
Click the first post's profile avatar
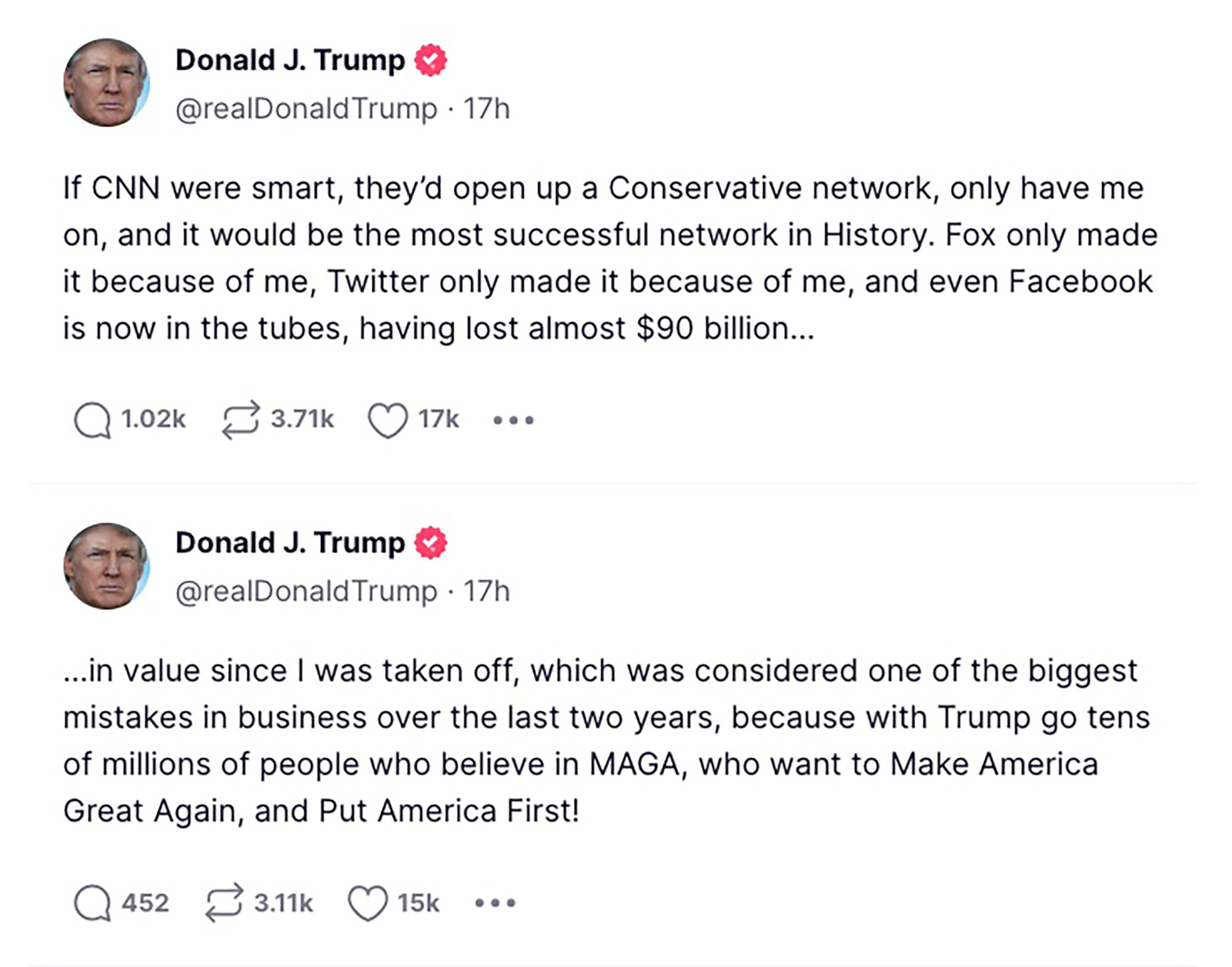(107, 83)
